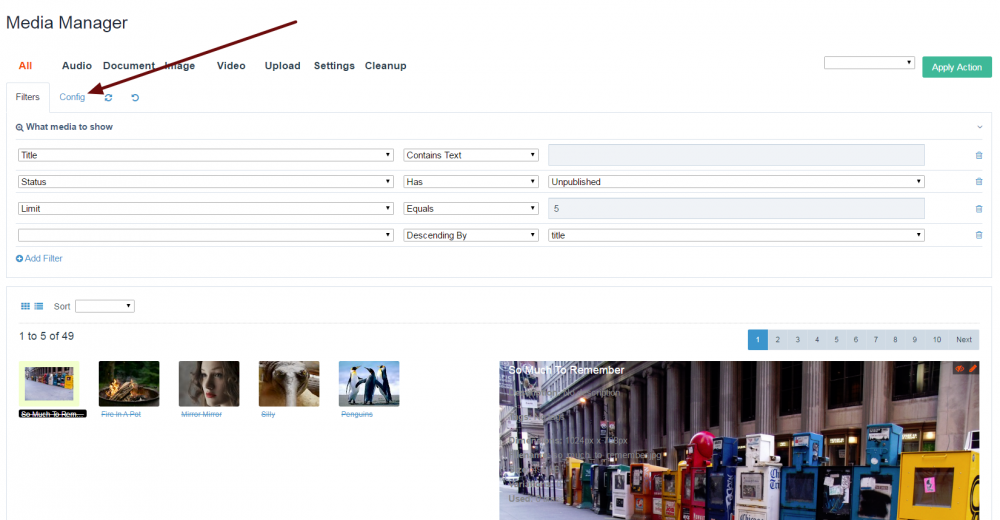1000x520 pixels.
Task: Select the Mirror Mirror thumbnail
Action: pos(209,384)
